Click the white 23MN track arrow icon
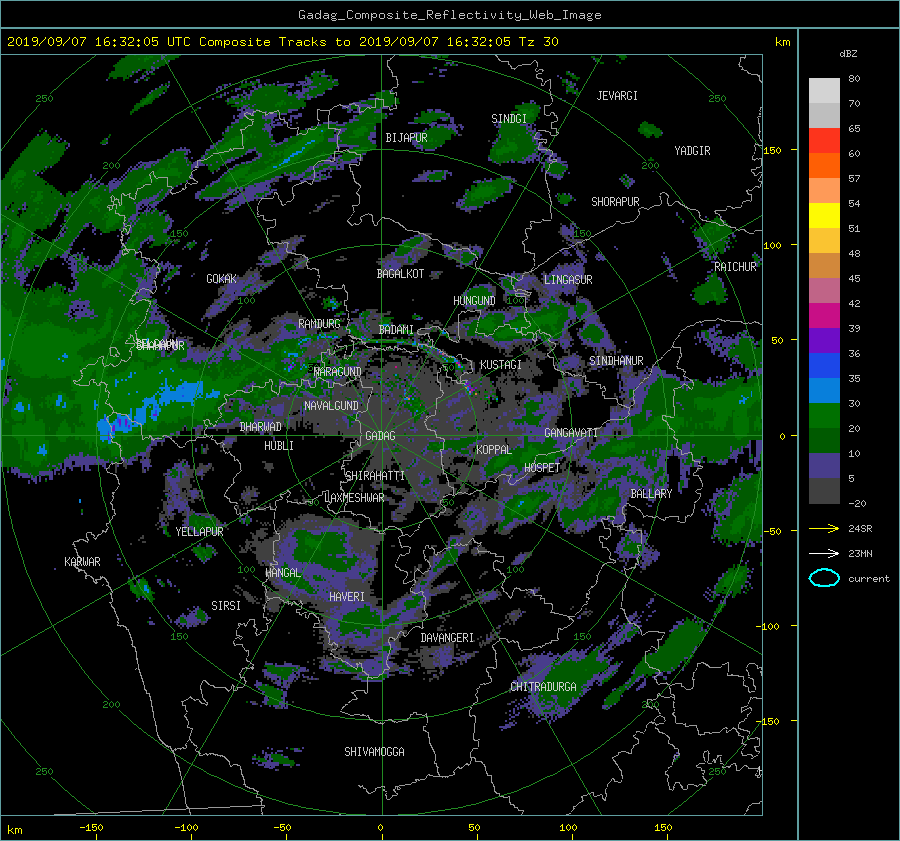This screenshot has width=900, height=841. [824, 553]
